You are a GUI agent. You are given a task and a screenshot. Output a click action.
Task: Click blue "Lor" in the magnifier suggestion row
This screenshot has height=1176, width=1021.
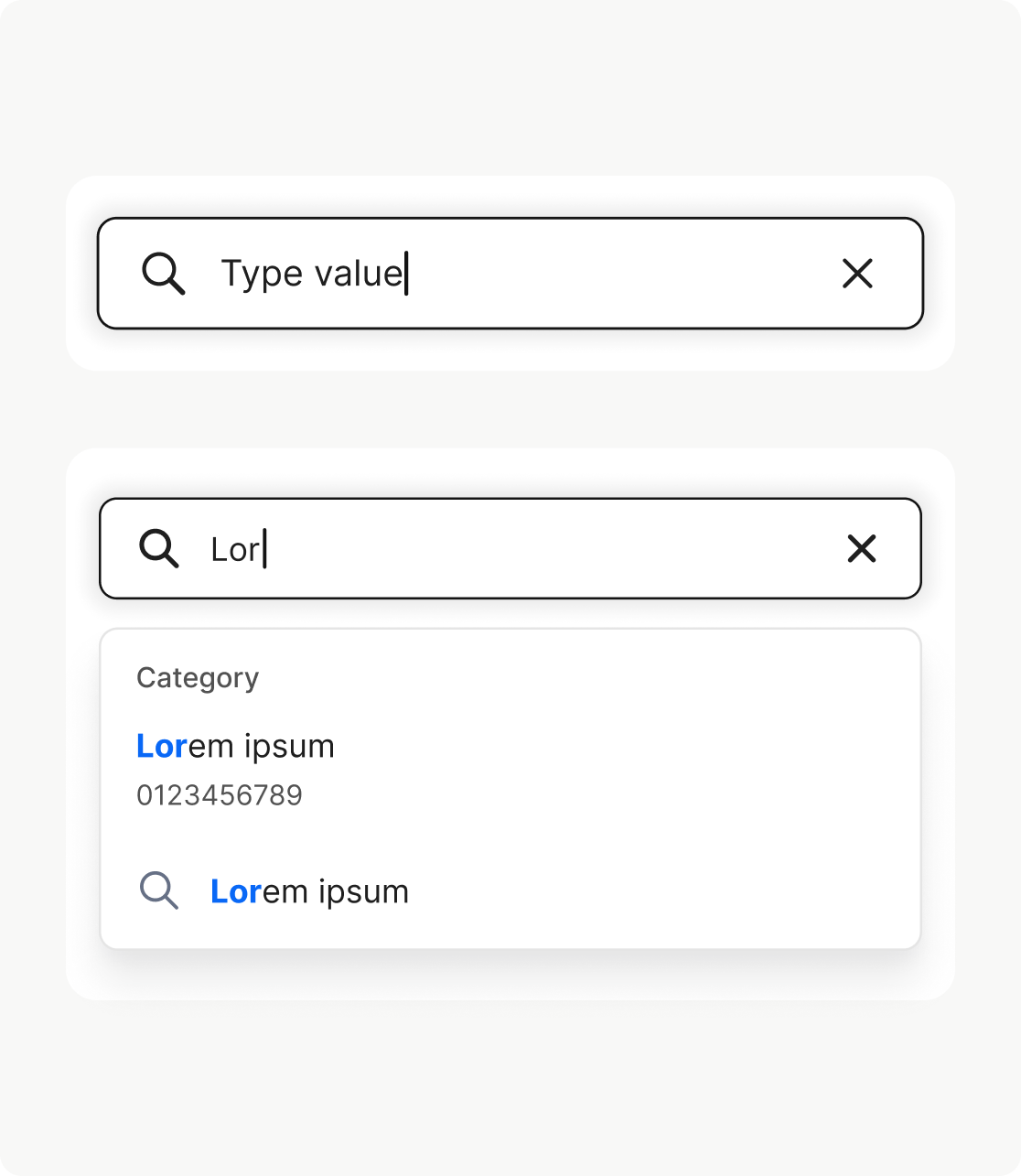(x=236, y=891)
